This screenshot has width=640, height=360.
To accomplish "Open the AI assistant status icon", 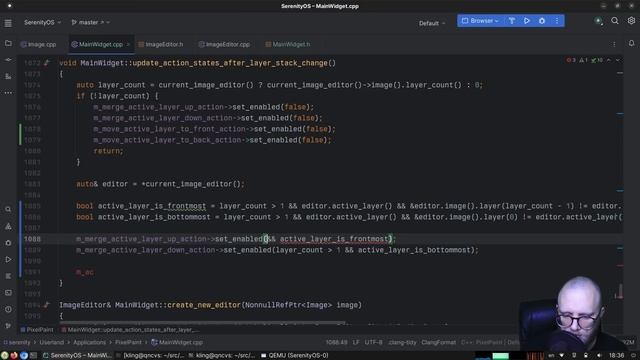I will [598, 21].
